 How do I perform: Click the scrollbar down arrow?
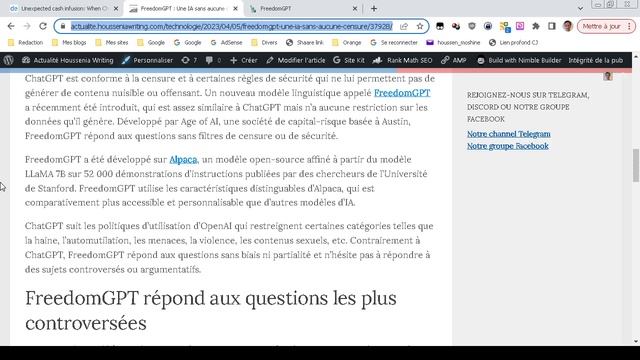tap(636, 342)
